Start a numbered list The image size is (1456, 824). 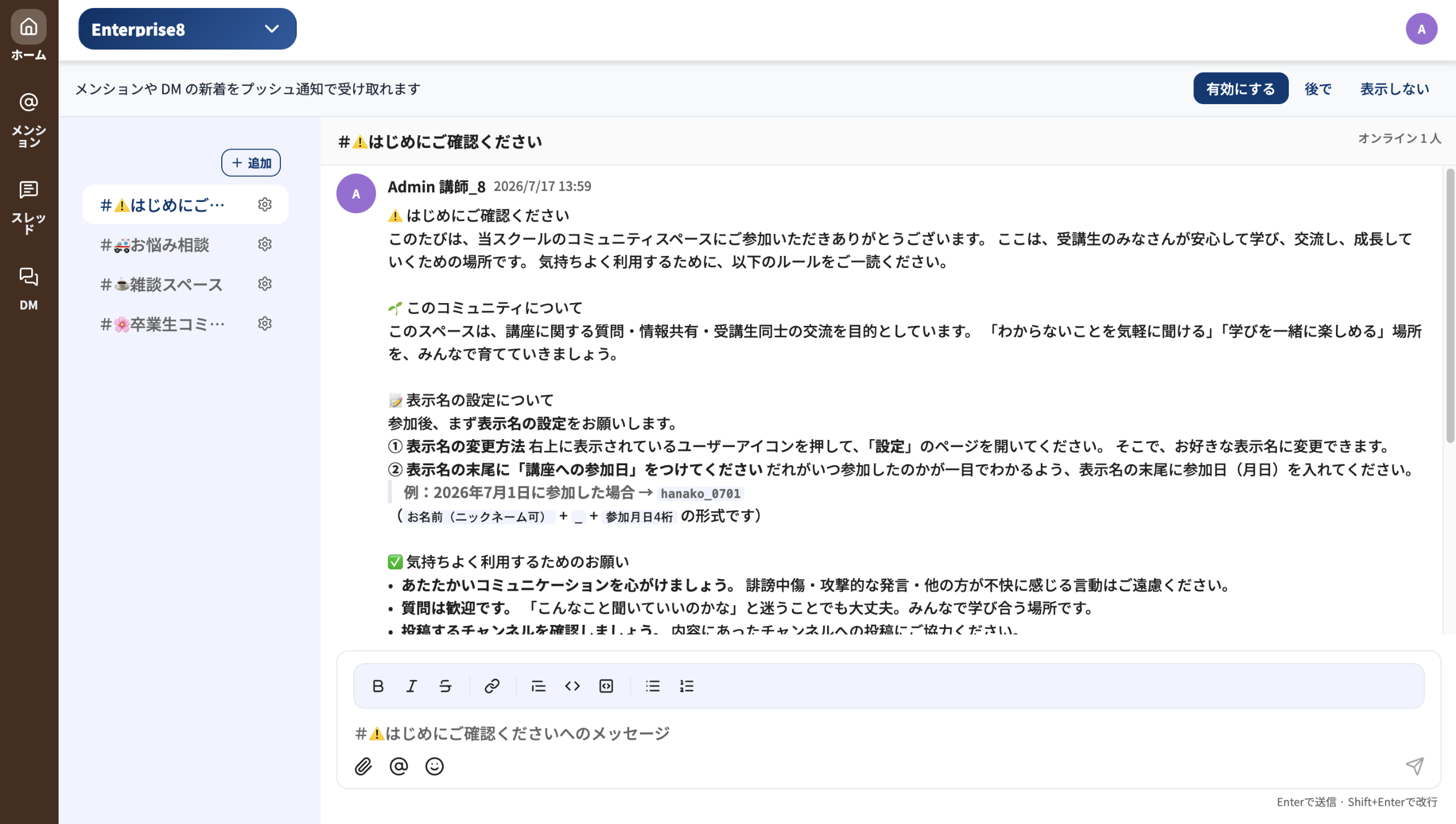click(x=686, y=686)
